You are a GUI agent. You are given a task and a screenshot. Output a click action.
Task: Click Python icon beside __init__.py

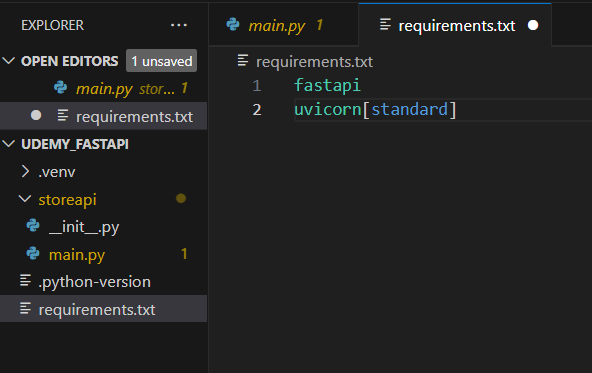click(33, 226)
